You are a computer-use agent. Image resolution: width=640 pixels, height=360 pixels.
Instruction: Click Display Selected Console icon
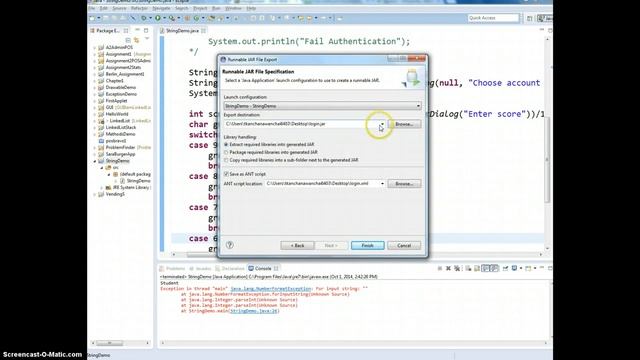tap(514, 268)
